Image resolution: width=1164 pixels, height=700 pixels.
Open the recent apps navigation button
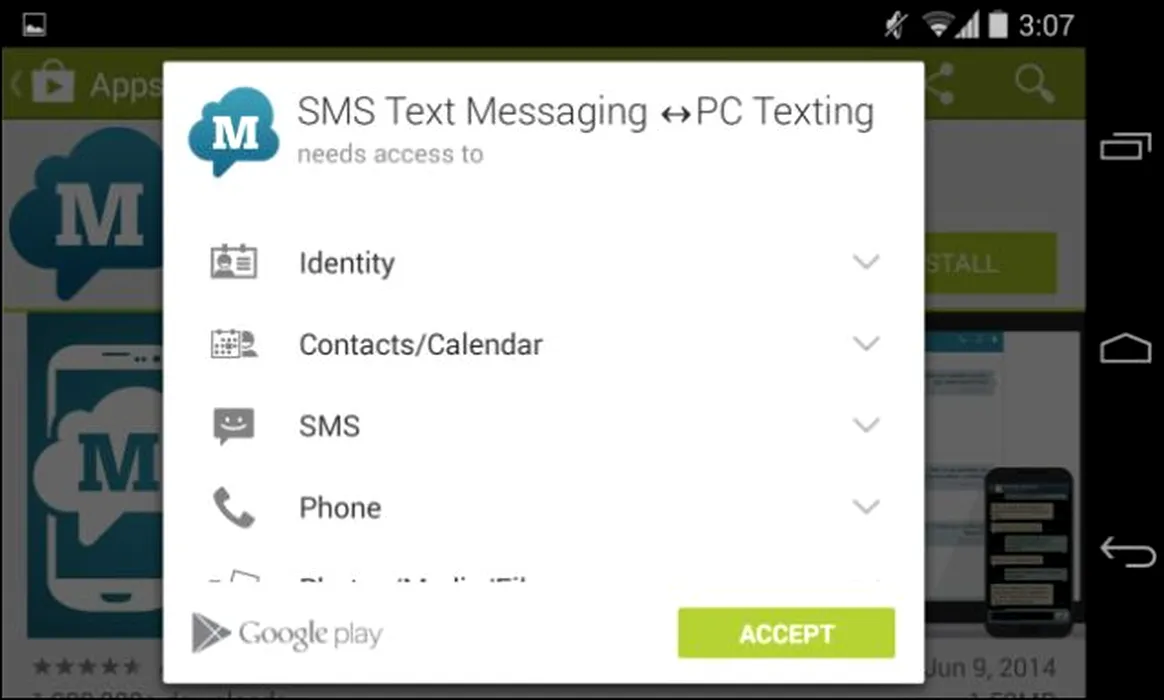[1125, 145]
